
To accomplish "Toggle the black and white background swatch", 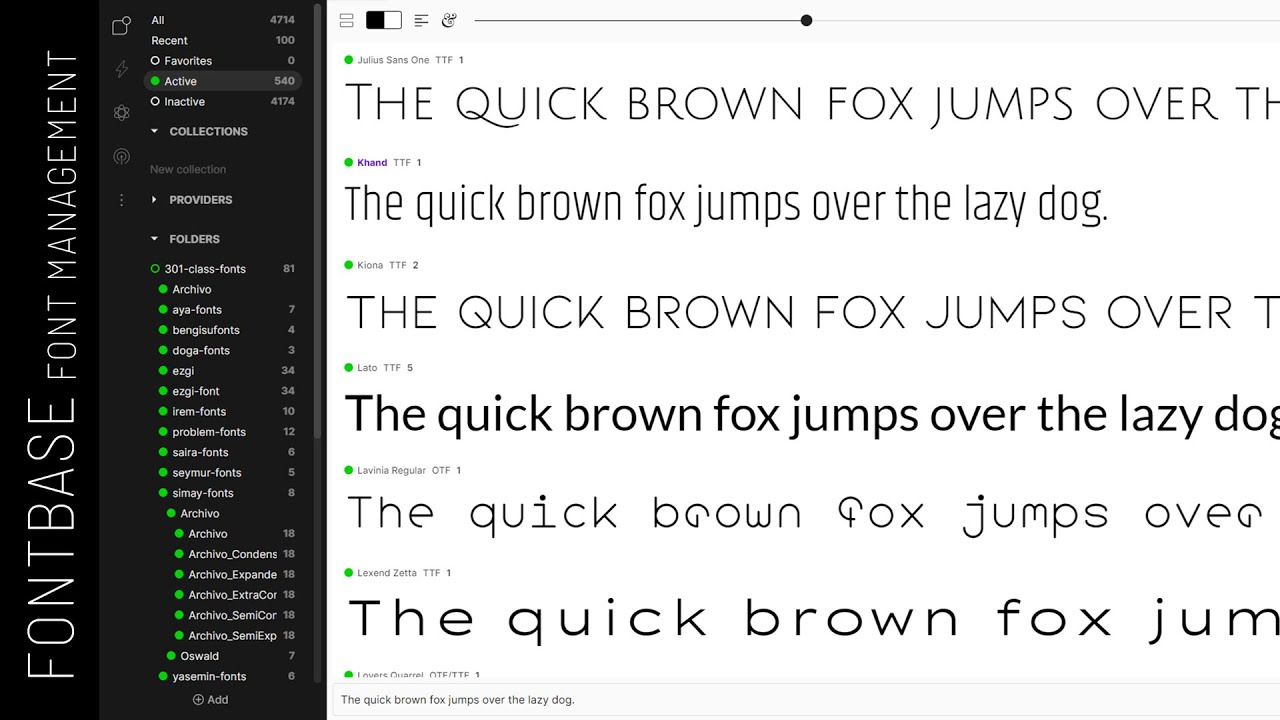I will tap(384, 20).
